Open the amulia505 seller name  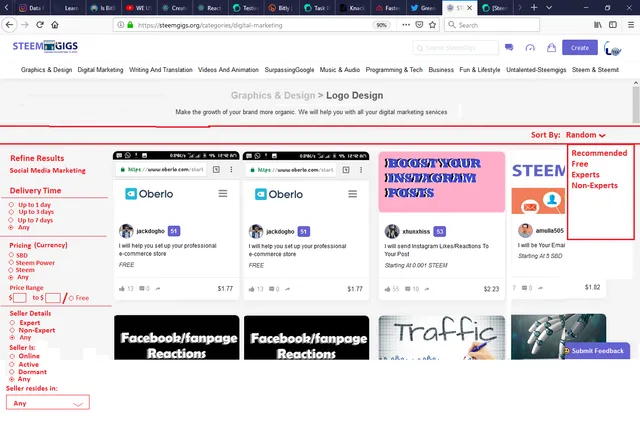[x=549, y=231]
